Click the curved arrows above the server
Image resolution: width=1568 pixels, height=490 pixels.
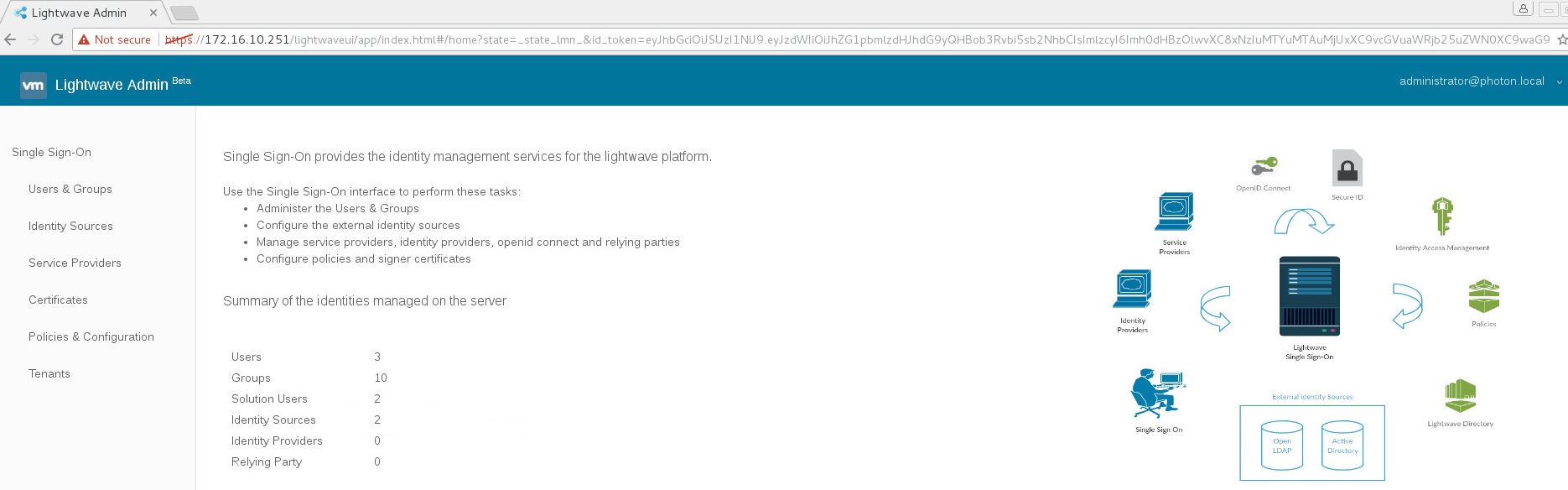tap(1304, 222)
